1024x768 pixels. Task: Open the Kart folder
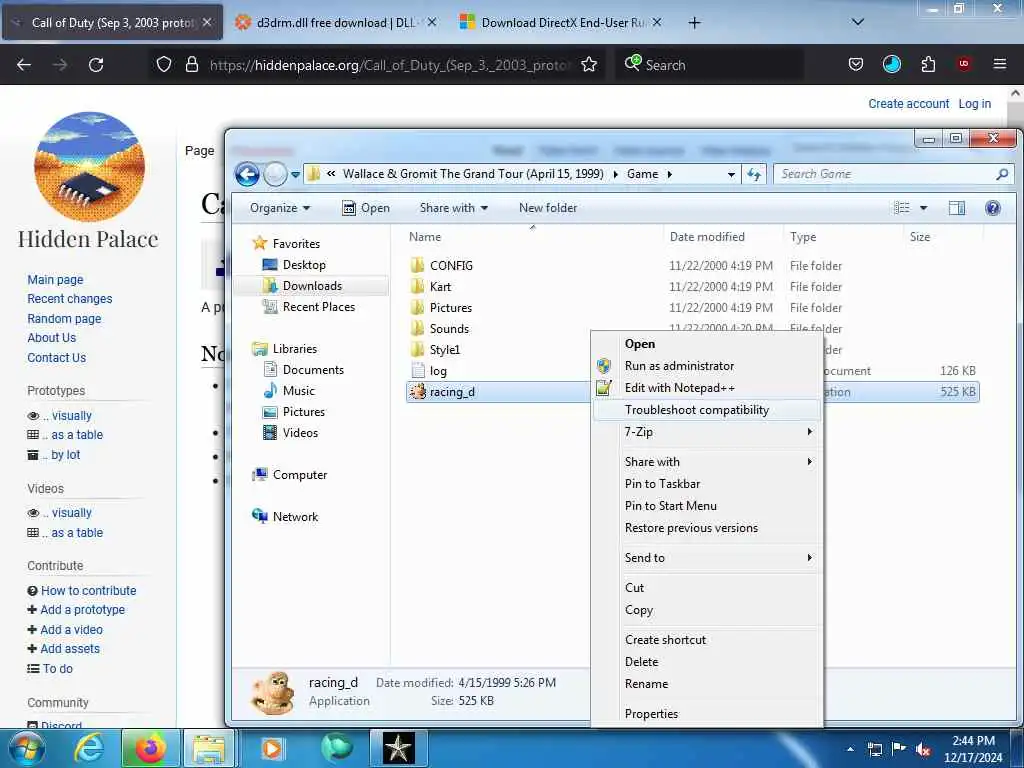[x=440, y=287]
